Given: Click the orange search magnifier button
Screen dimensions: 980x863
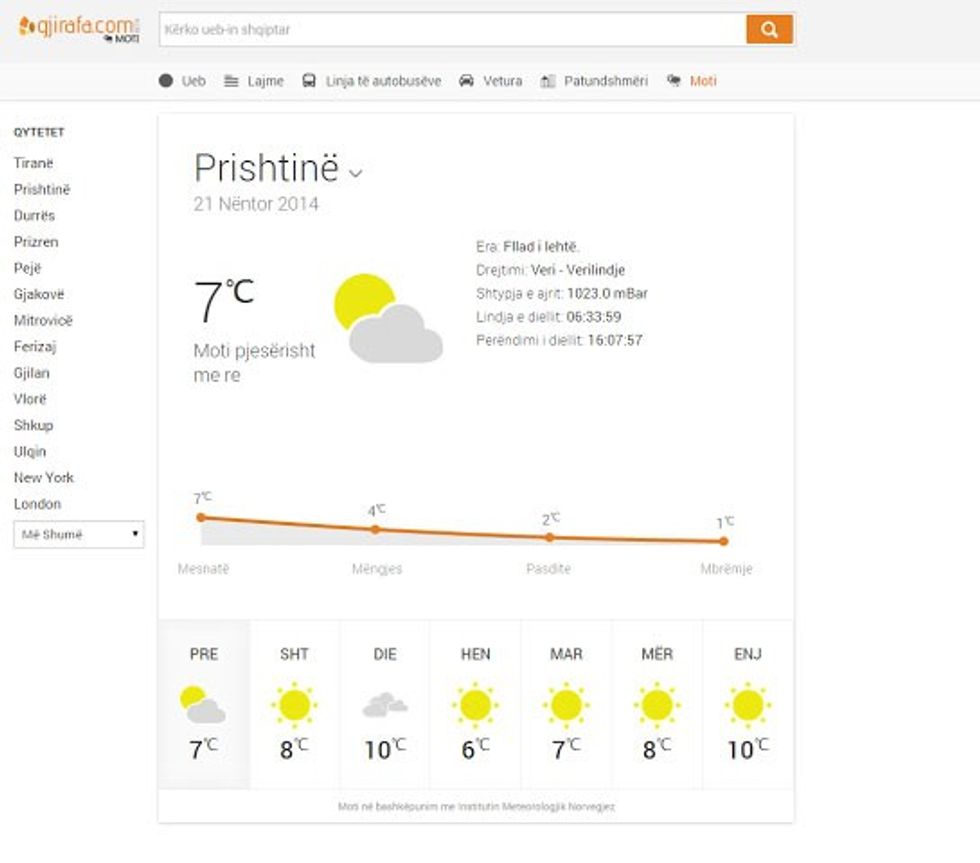Looking at the screenshot, I should (x=769, y=29).
